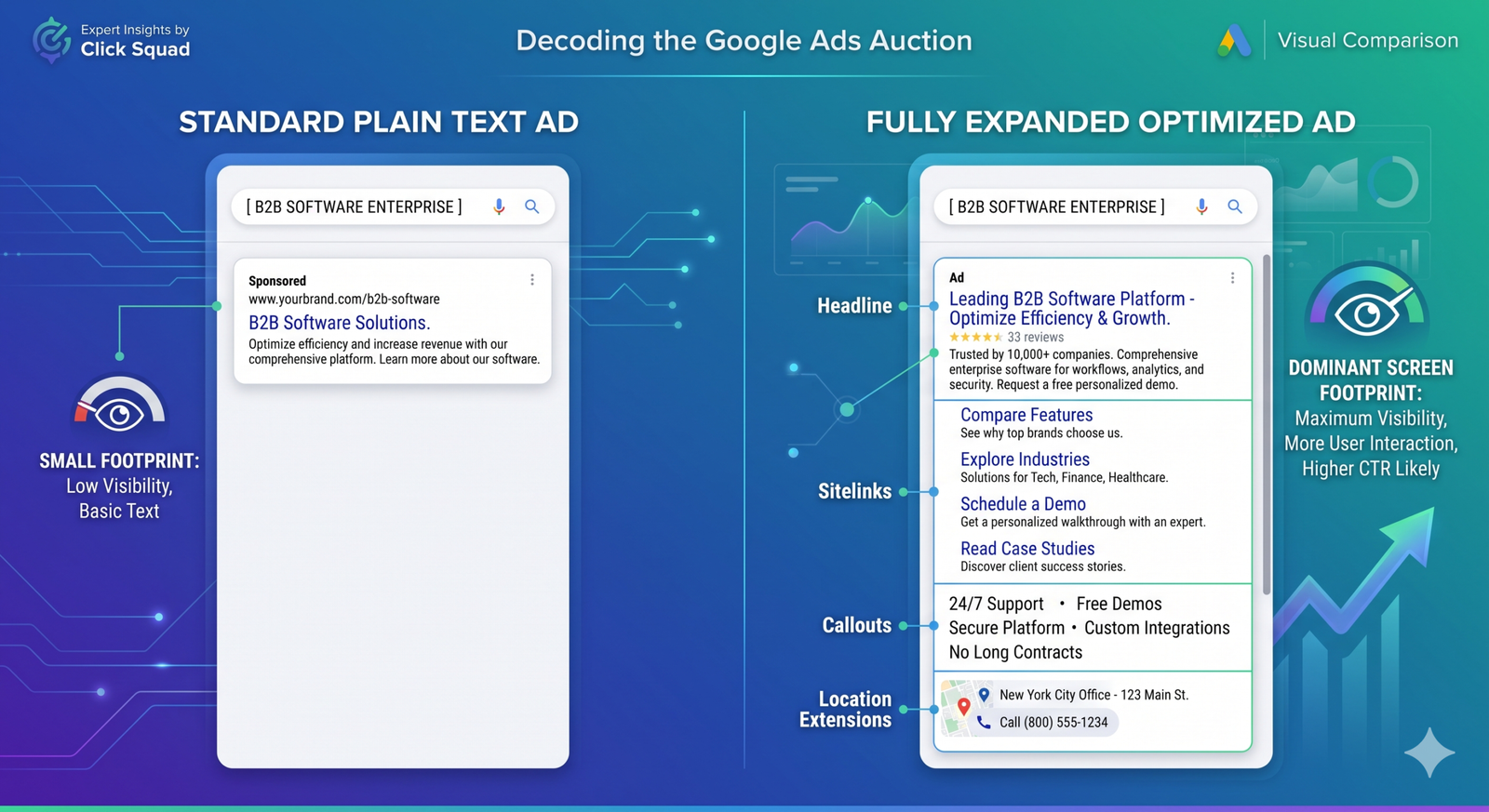Click Visual Comparison text
The image size is (1489, 812).
pos(1367,40)
